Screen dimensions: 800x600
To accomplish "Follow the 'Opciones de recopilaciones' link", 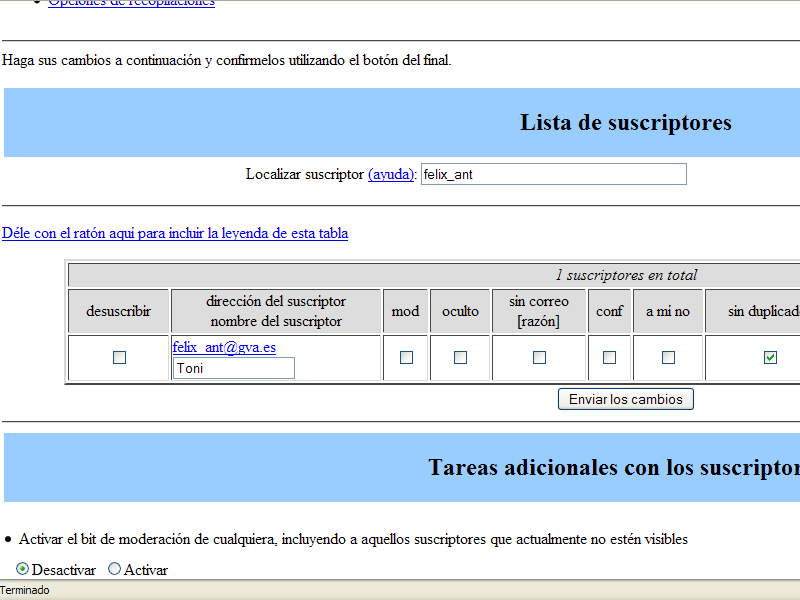I will click(131, 3).
